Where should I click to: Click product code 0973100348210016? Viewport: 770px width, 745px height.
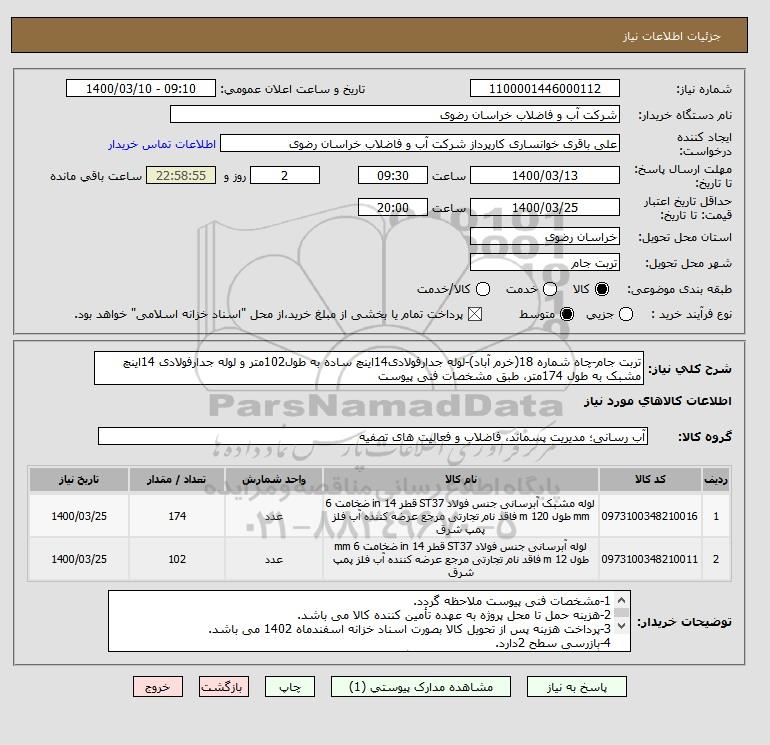pyautogui.click(x=649, y=516)
